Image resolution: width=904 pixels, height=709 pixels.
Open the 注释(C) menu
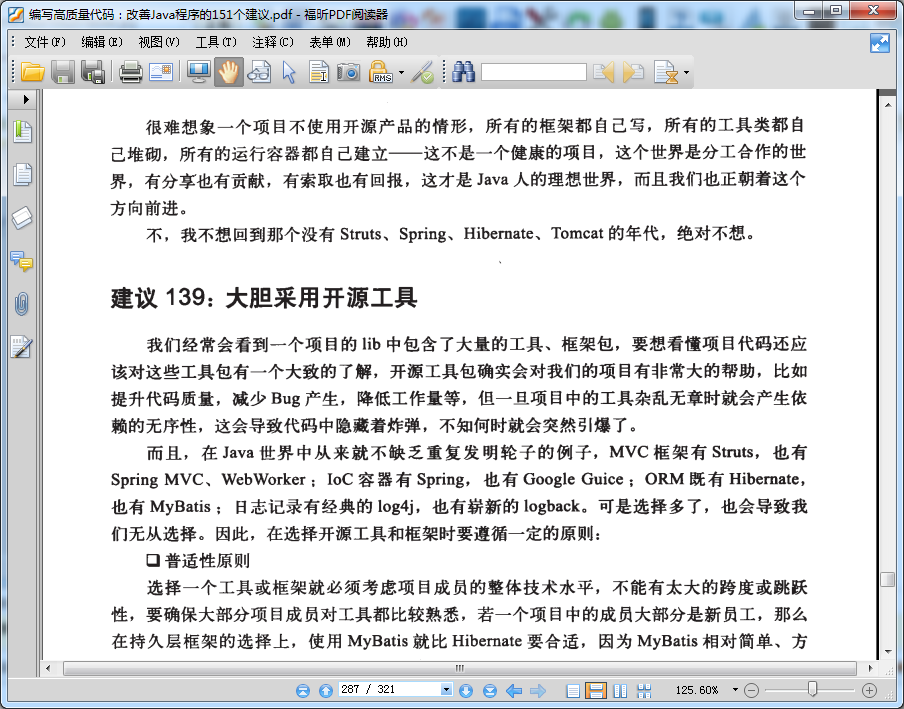pos(273,42)
